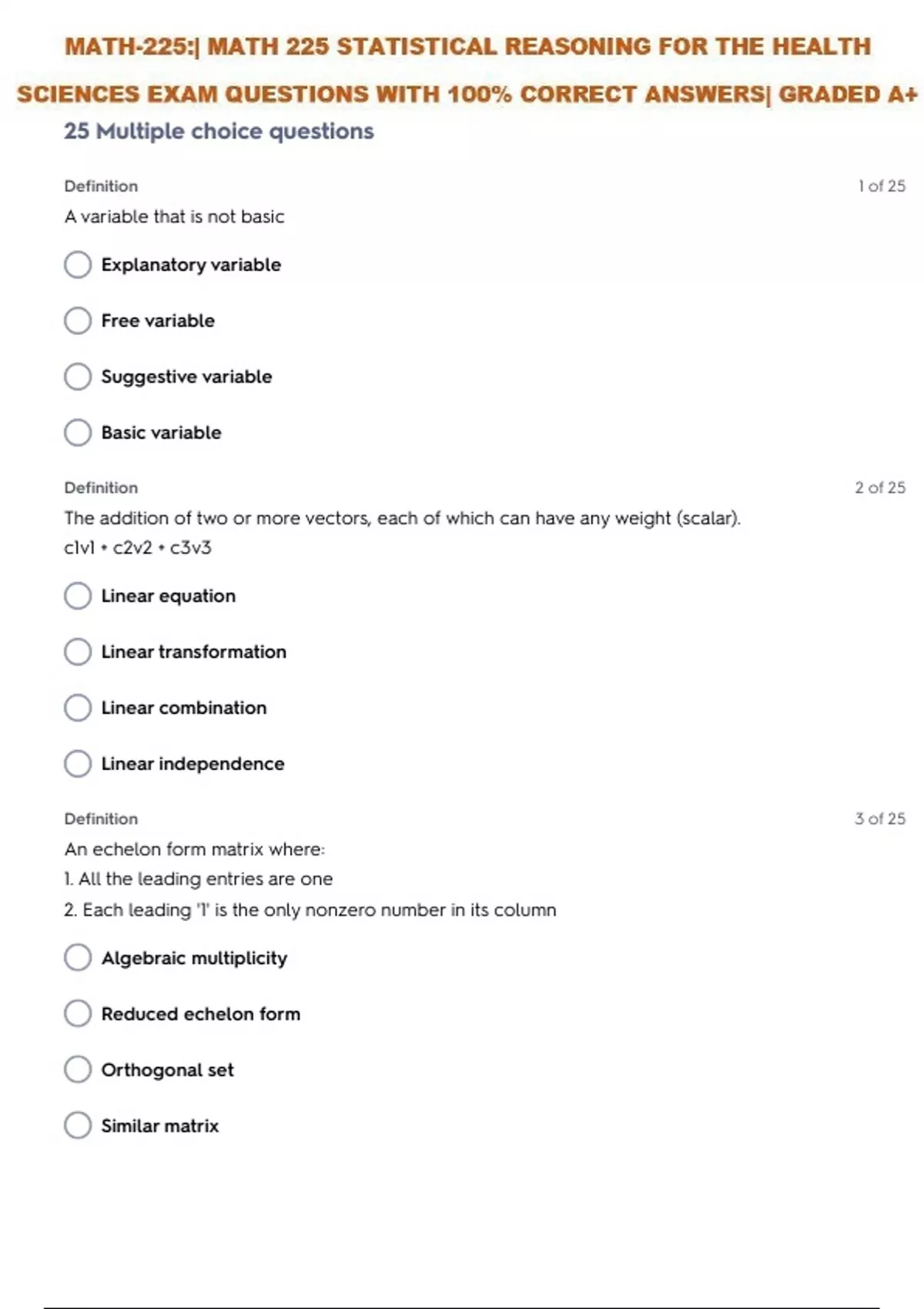Choose the 'Algebraic multiplicity' option
924x1309 pixels.
tap(78, 958)
